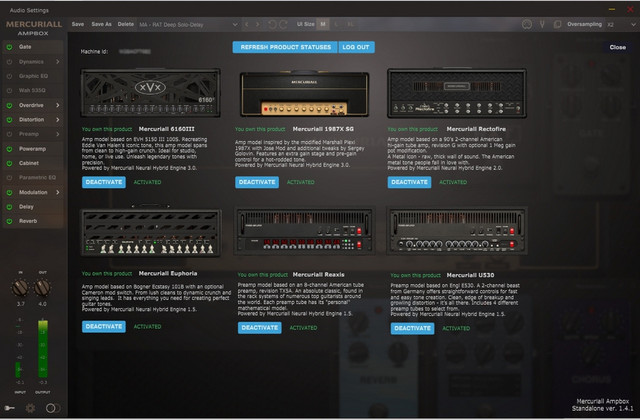Deactivate Mercuriall Euphoria

(x=104, y=327)
